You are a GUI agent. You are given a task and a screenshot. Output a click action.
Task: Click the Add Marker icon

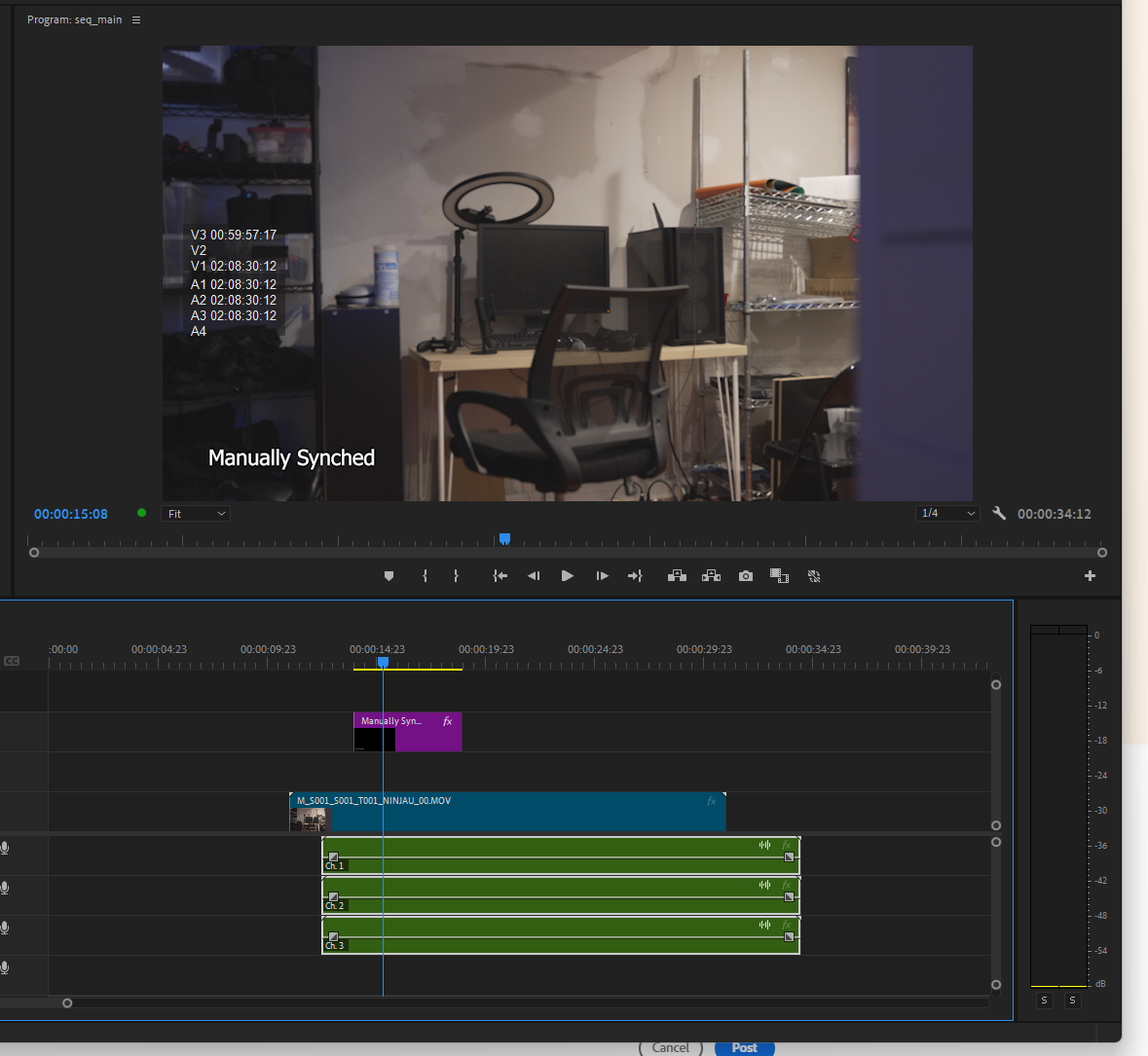[x=389, y=575]
